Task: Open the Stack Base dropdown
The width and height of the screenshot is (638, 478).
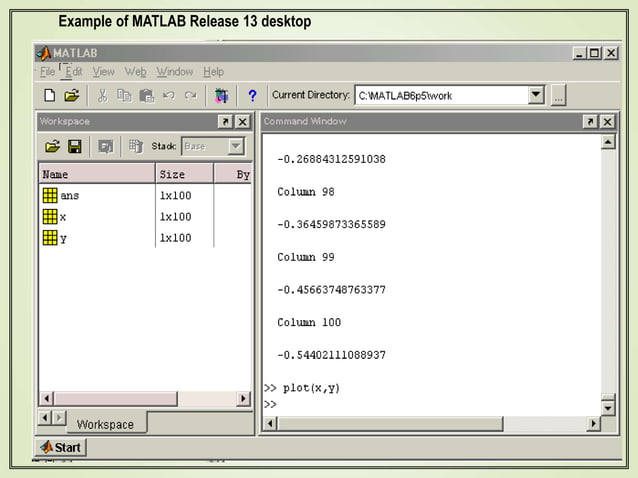Action: [x=236, y=146]
